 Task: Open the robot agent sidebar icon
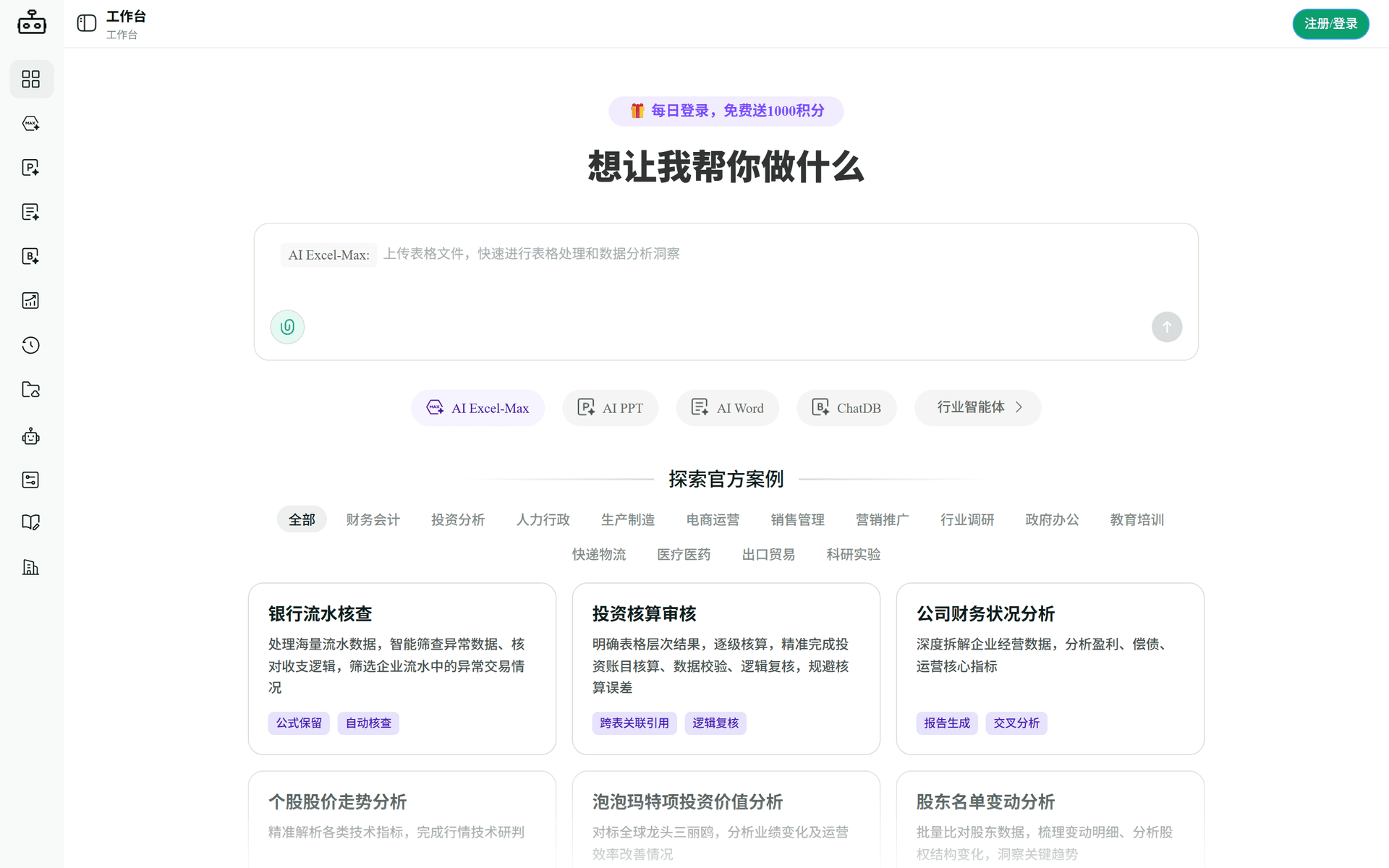click(31, 436)
